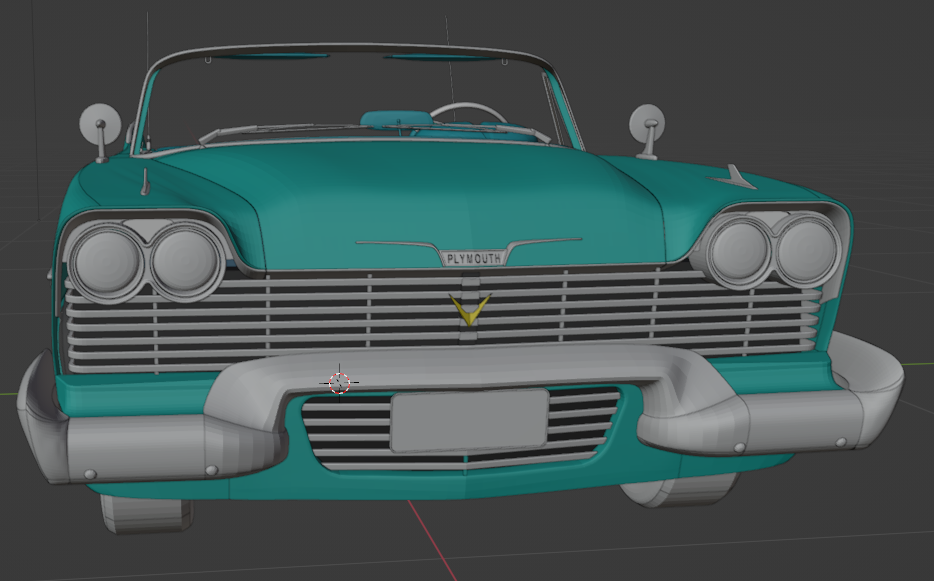Select the round side mirror on the viewer's right
934x581 pixels.
(x=647, y=123)
